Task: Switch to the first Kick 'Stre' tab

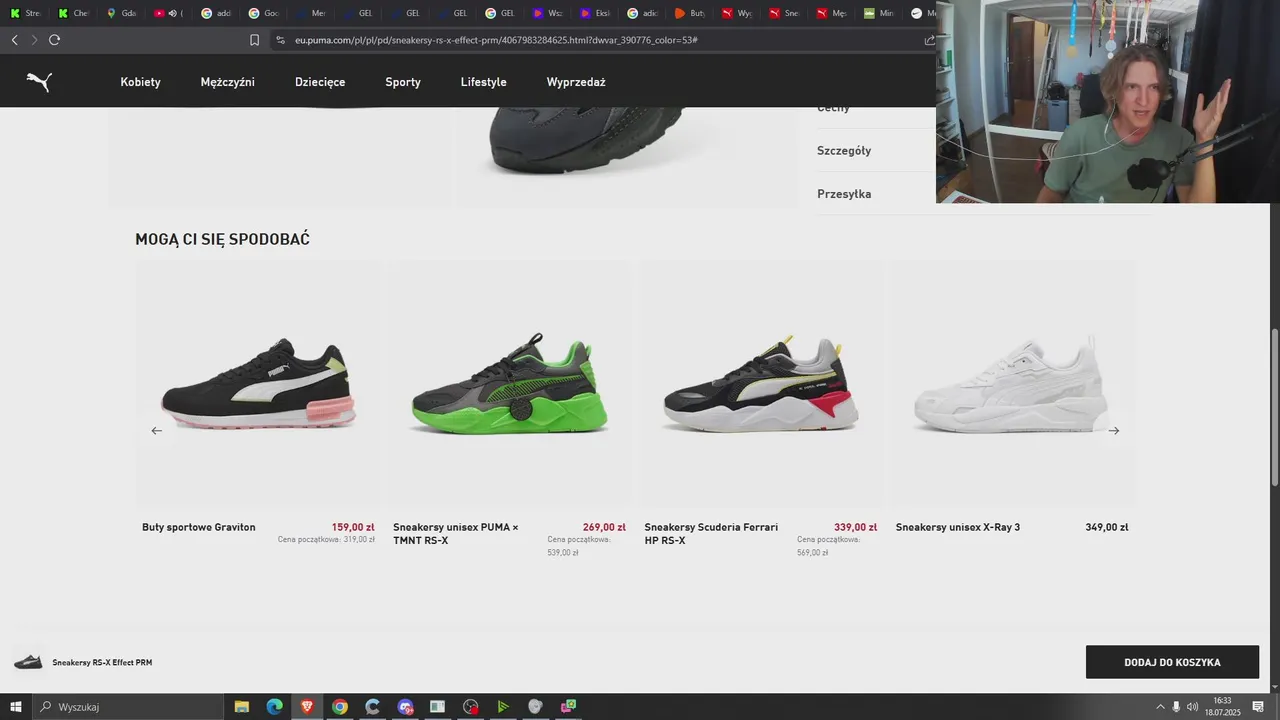Action: 26,13
